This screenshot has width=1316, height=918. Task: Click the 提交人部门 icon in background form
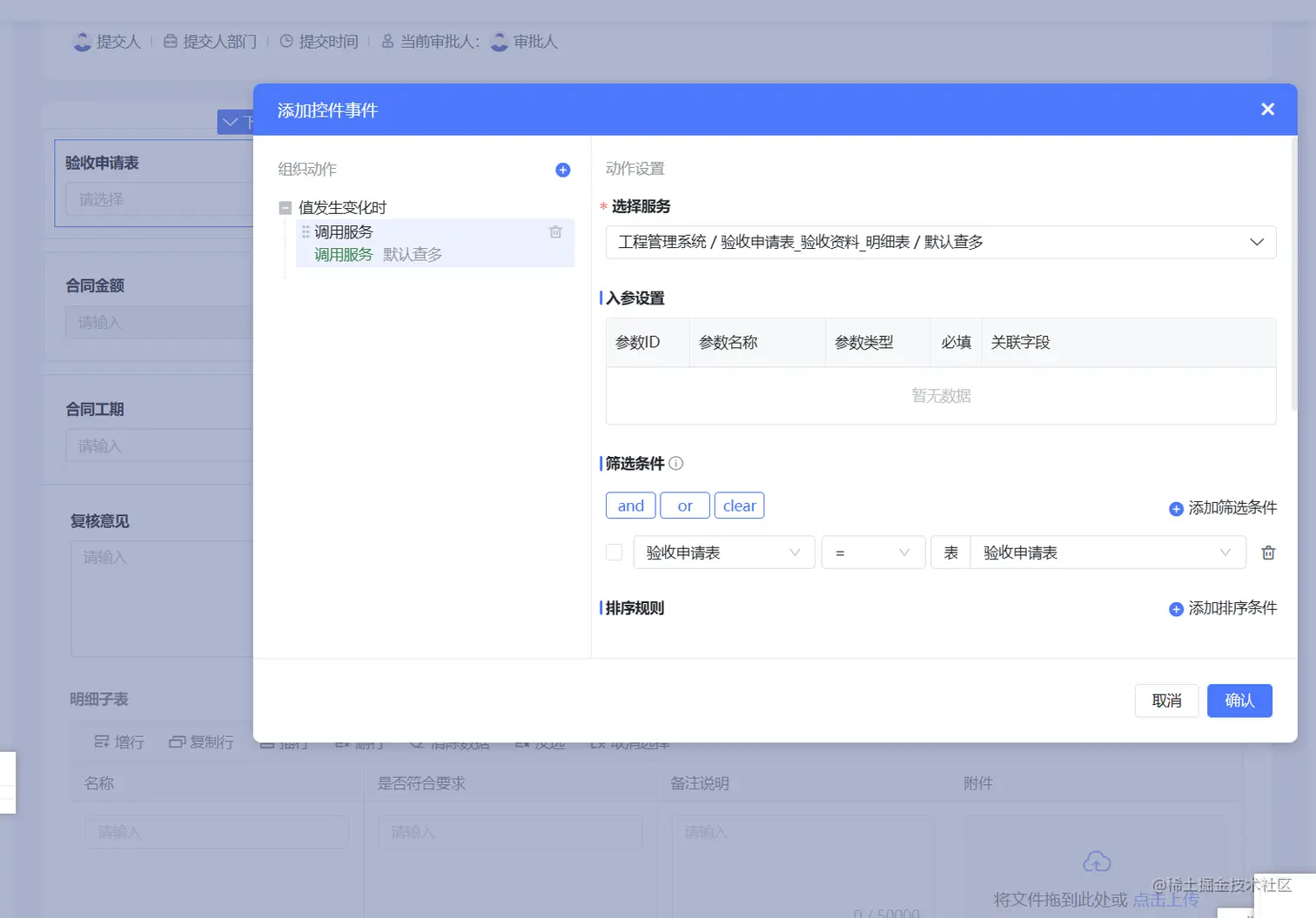(x=171, y=42)
